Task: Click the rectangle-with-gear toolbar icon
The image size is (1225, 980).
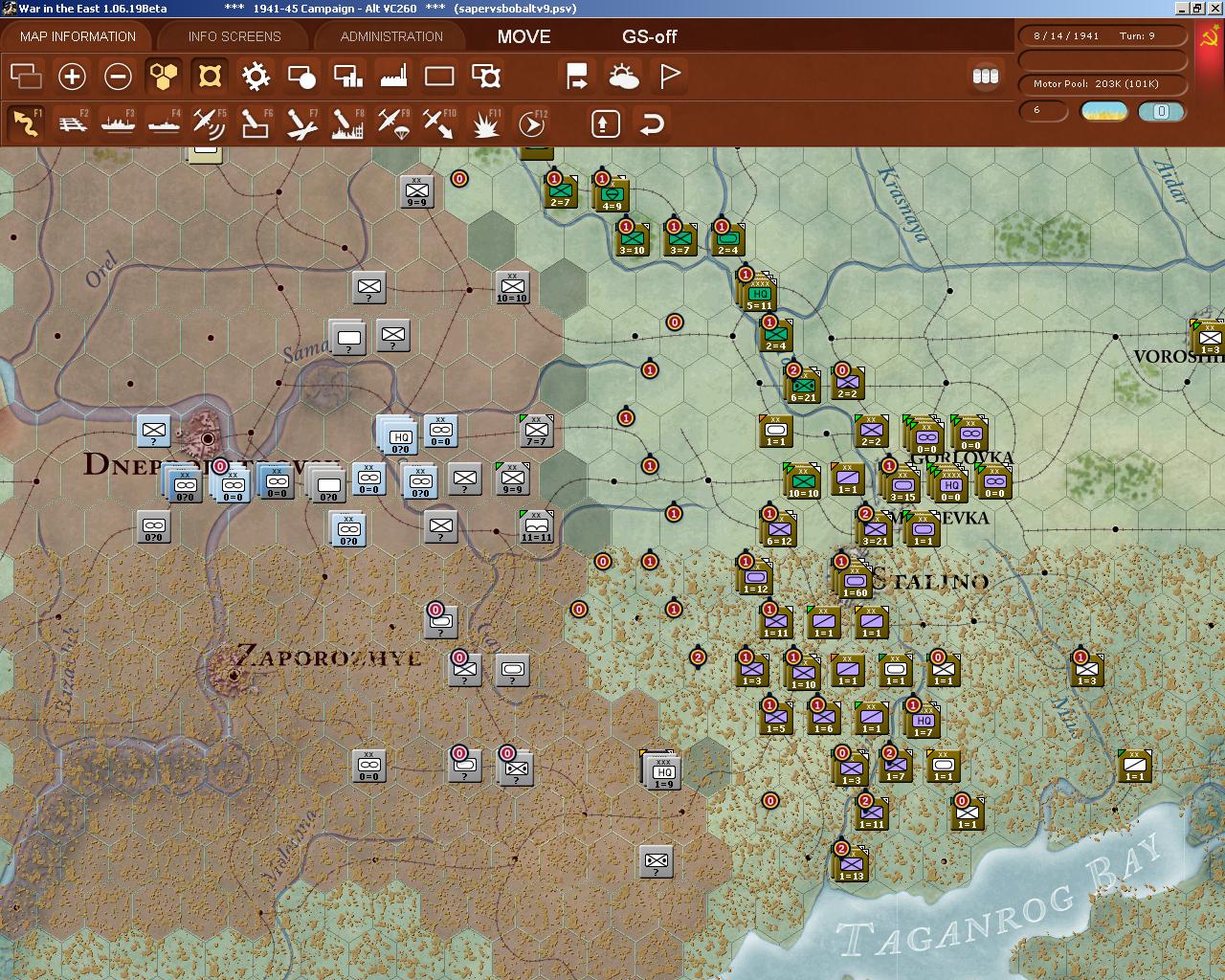Action: 486,76
